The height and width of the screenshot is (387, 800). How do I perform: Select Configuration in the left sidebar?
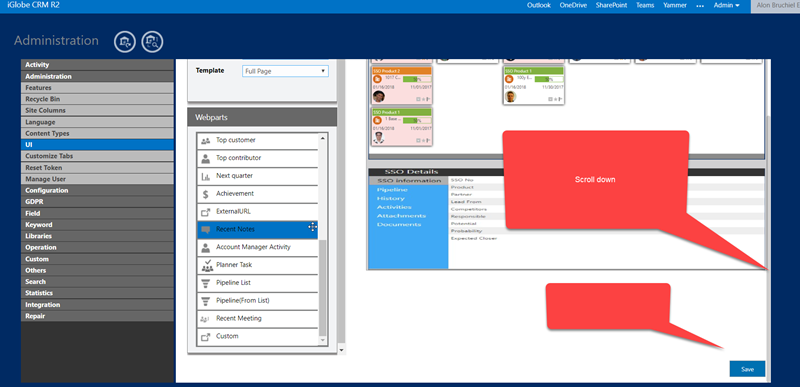click(97, 190)
